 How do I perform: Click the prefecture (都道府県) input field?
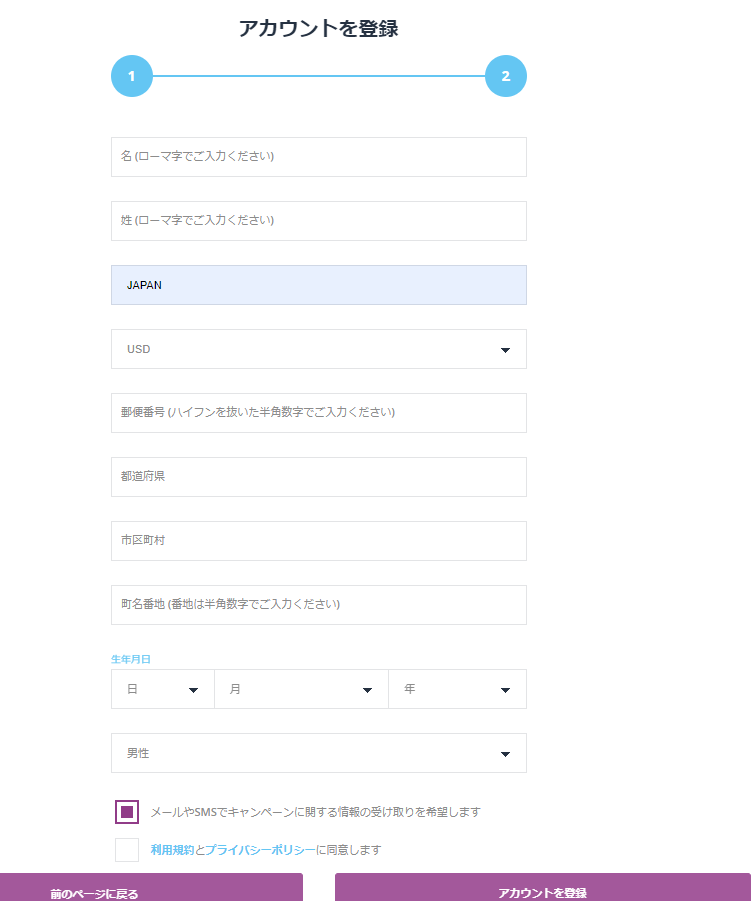point(318,477)
